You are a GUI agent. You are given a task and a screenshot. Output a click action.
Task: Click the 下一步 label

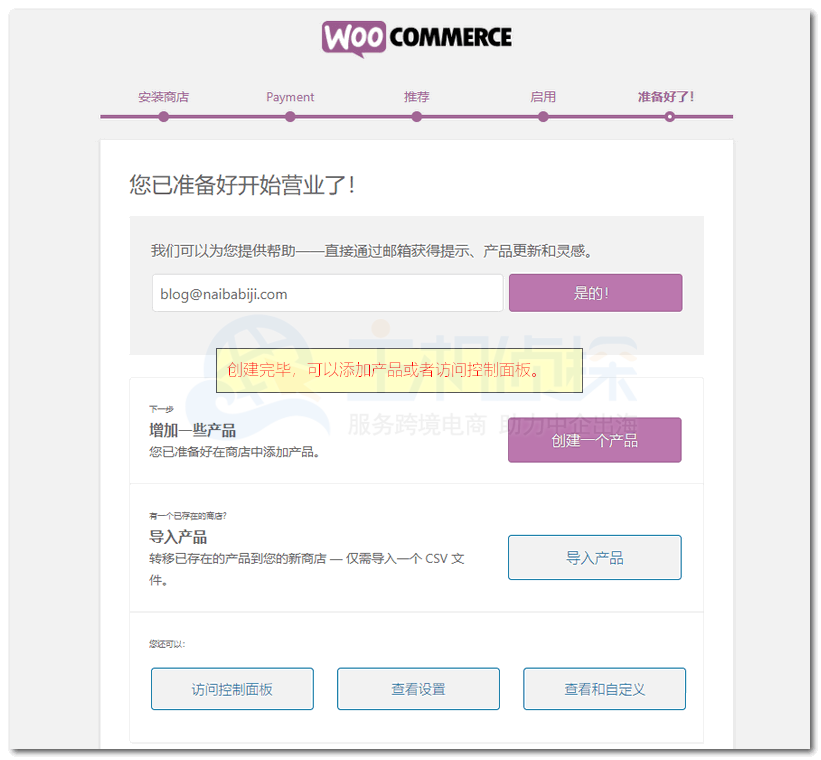(x=161, y=409)
